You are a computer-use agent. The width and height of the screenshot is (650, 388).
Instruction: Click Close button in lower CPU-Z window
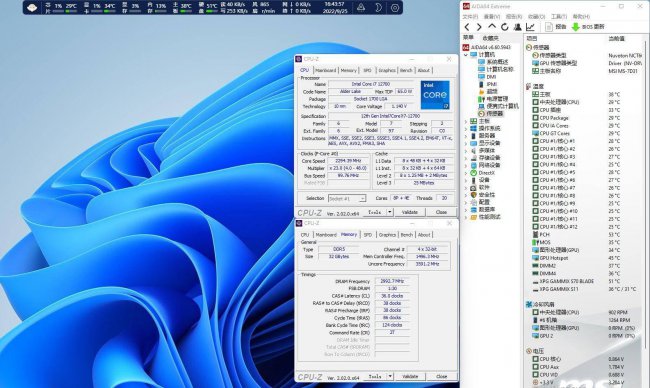point(442,376)
